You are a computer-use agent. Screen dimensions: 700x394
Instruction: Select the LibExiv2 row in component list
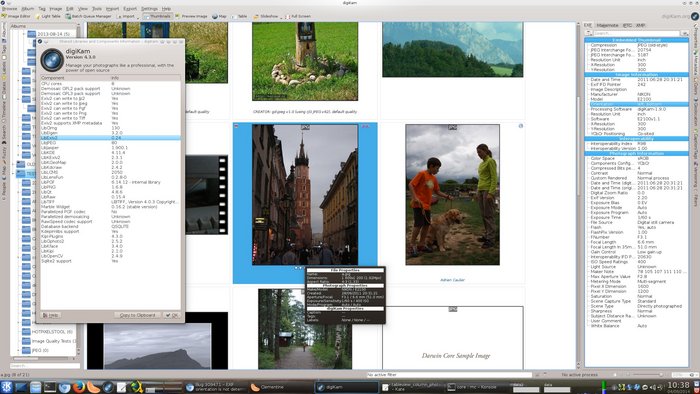coord(110,138)
